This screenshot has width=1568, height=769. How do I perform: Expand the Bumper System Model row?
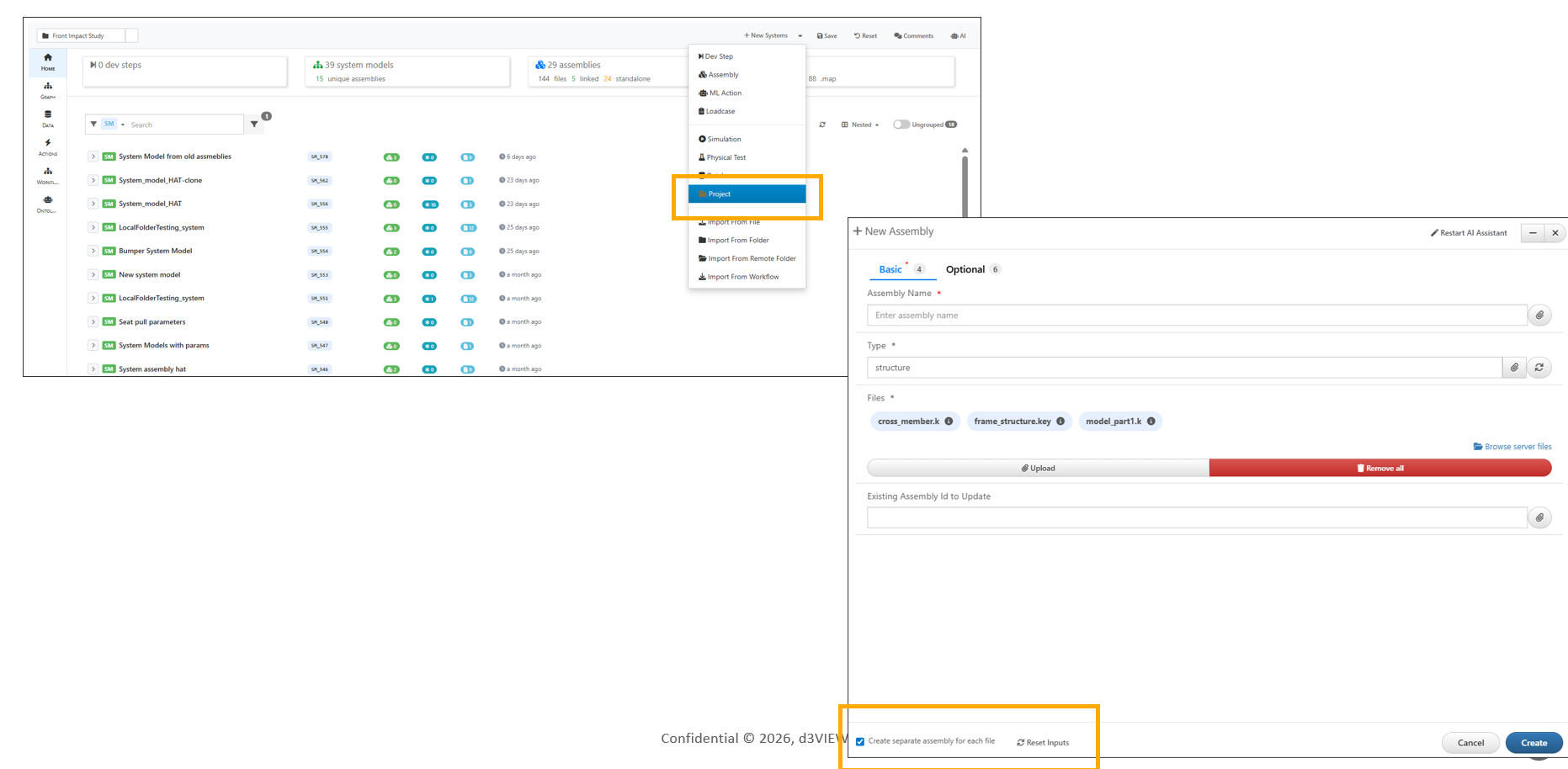[x=93, y=251]
